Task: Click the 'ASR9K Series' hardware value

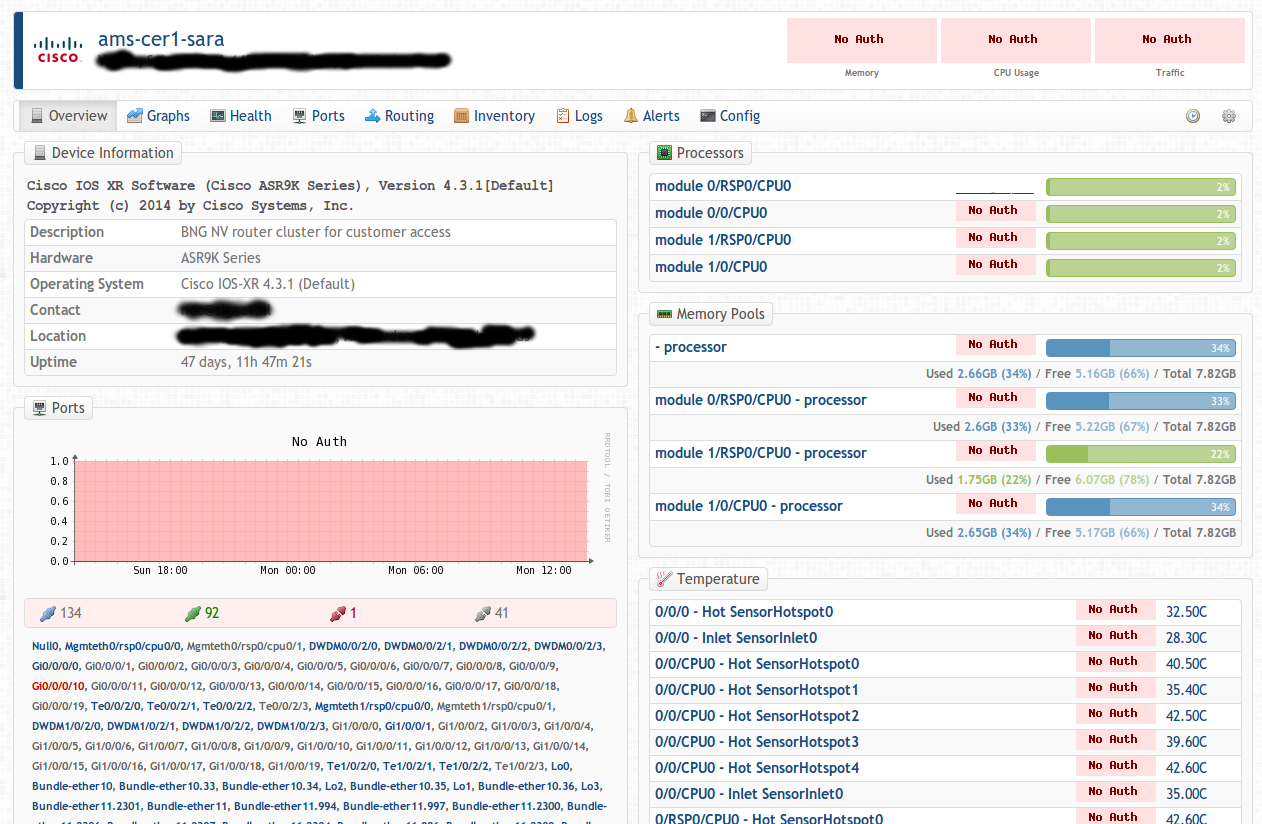Action: [x=221, y=258]
